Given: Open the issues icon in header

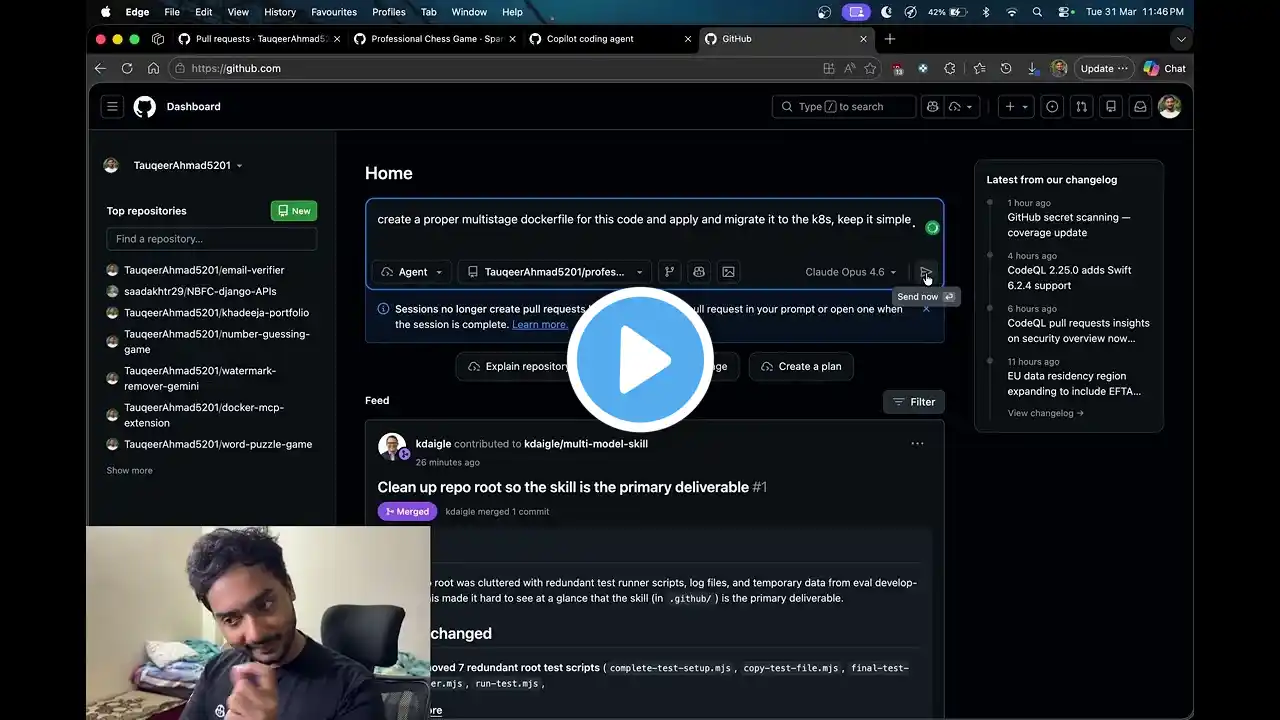Looking at the screenshot, I should click(1052, 106).
